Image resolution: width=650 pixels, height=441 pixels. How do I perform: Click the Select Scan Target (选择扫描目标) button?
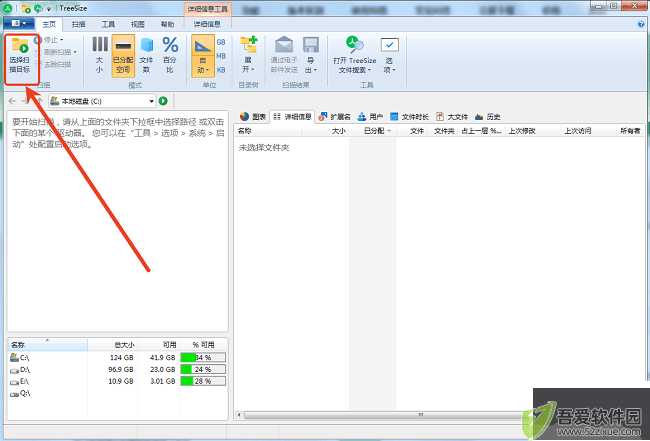pyautogui.click(x=20, y=56)
